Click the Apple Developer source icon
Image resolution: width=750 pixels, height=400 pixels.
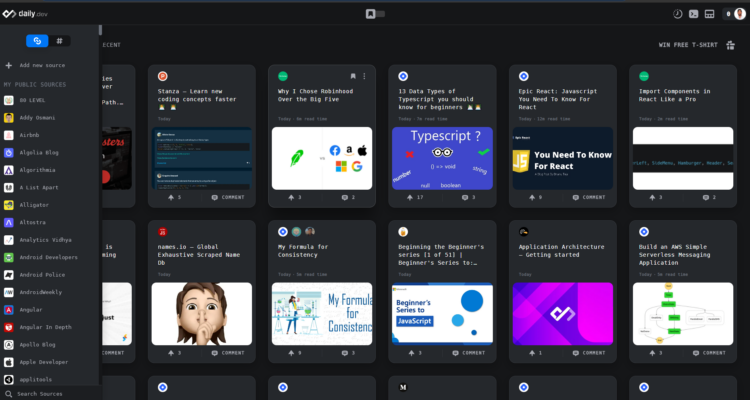point(9,362)
